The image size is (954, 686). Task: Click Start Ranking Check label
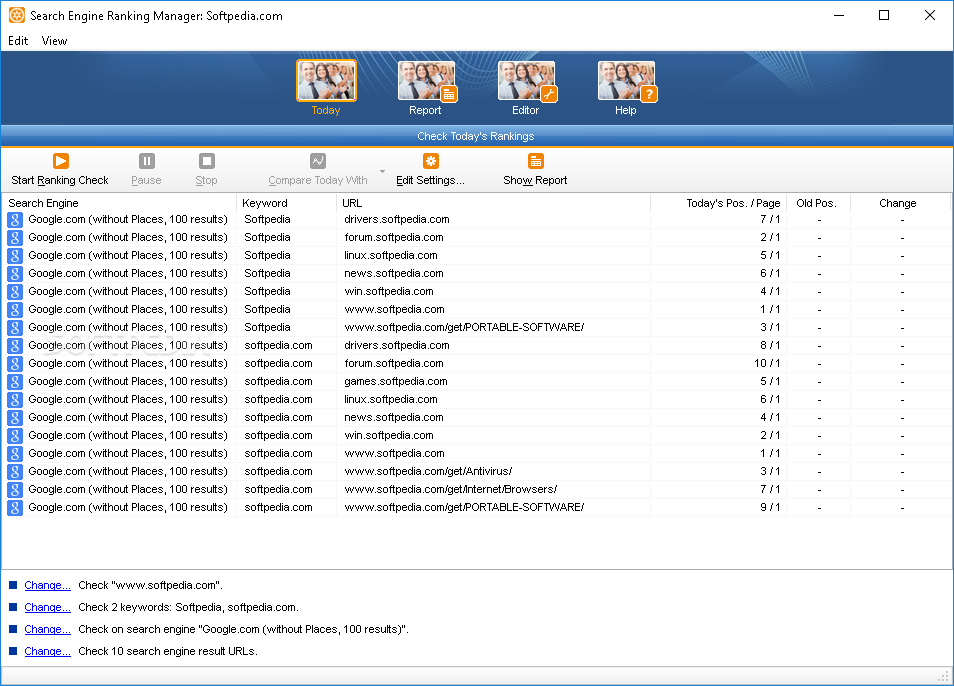click(60, 180)
